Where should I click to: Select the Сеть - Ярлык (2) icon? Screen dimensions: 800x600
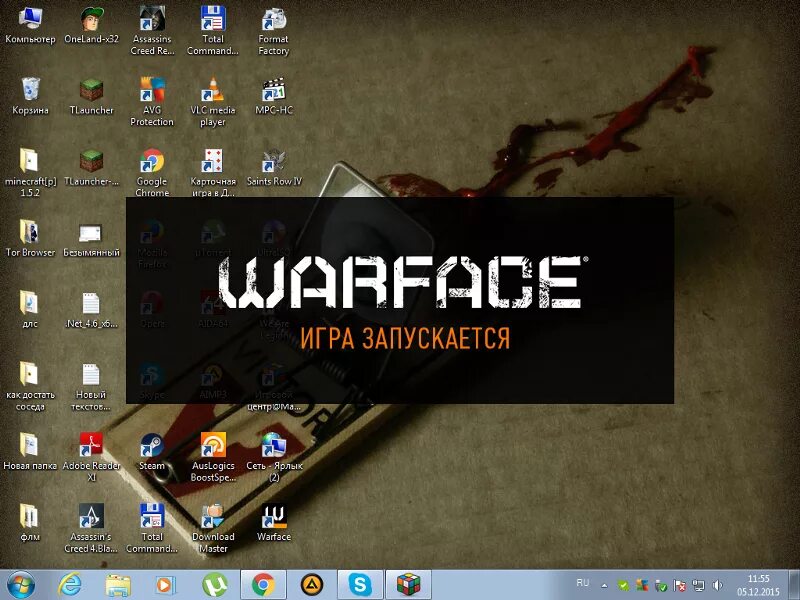click(274, 457)
